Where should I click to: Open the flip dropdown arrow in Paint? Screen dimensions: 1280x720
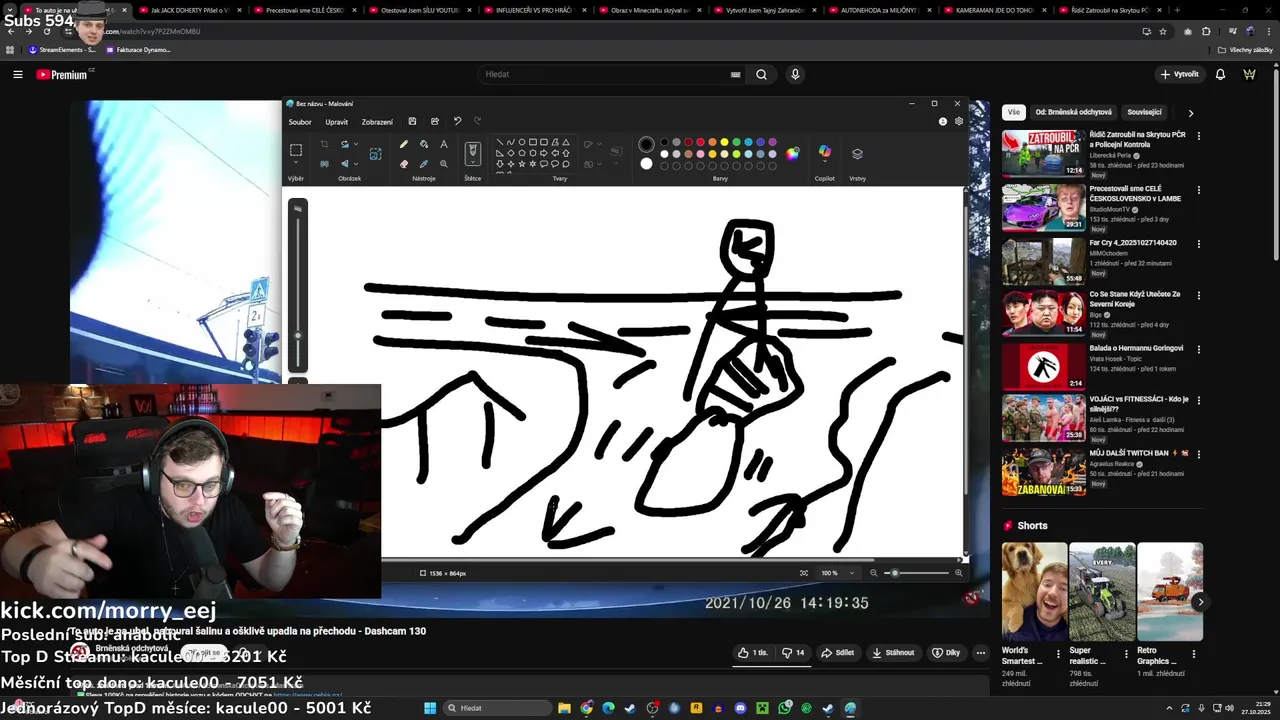(355, 164)
